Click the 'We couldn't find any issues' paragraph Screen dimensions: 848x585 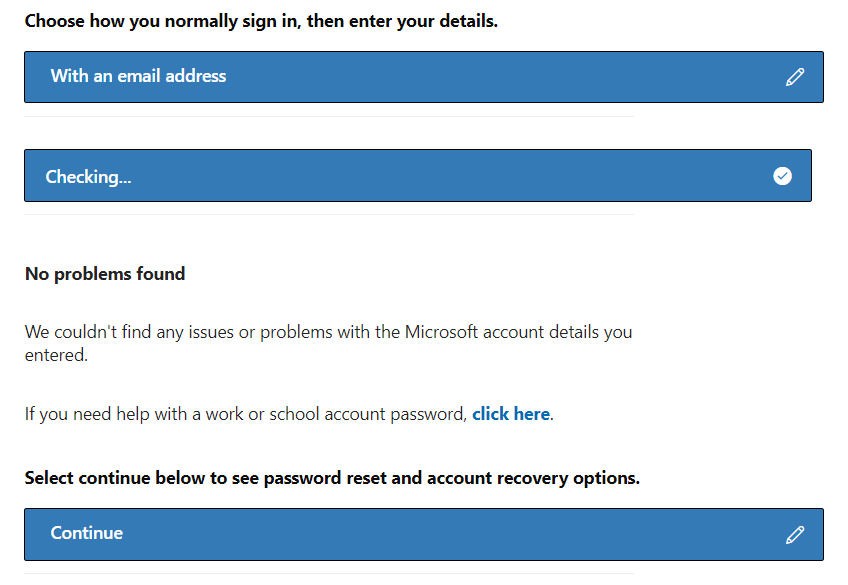[328, 343]
